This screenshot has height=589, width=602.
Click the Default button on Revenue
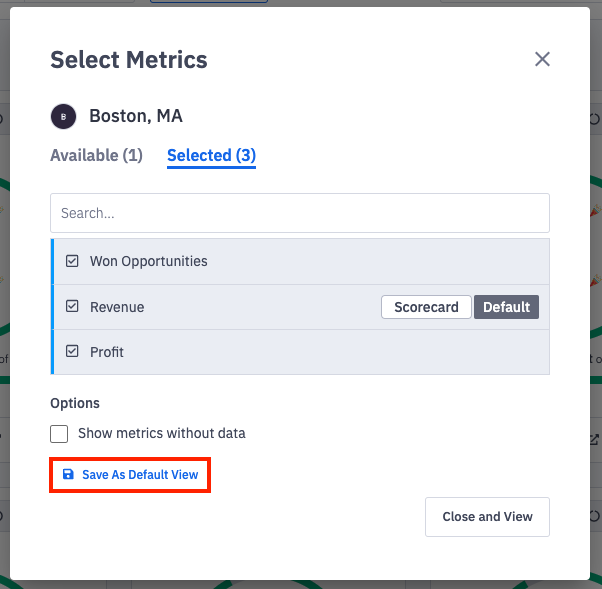[506, 307]
